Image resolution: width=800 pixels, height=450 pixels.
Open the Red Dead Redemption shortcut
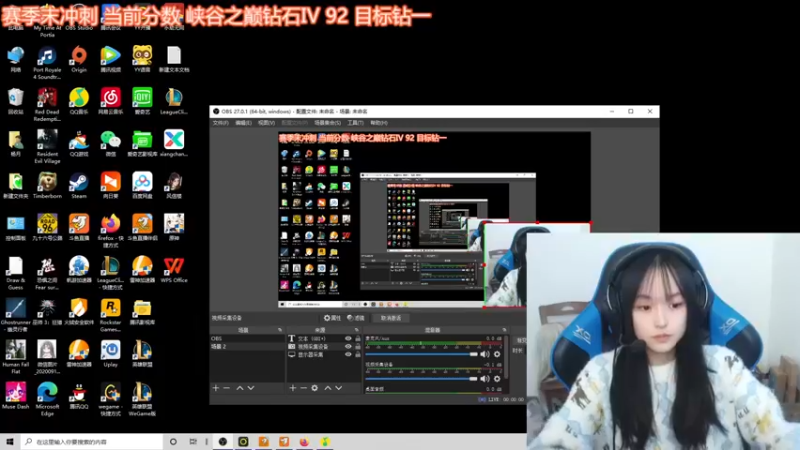point(47,105)
